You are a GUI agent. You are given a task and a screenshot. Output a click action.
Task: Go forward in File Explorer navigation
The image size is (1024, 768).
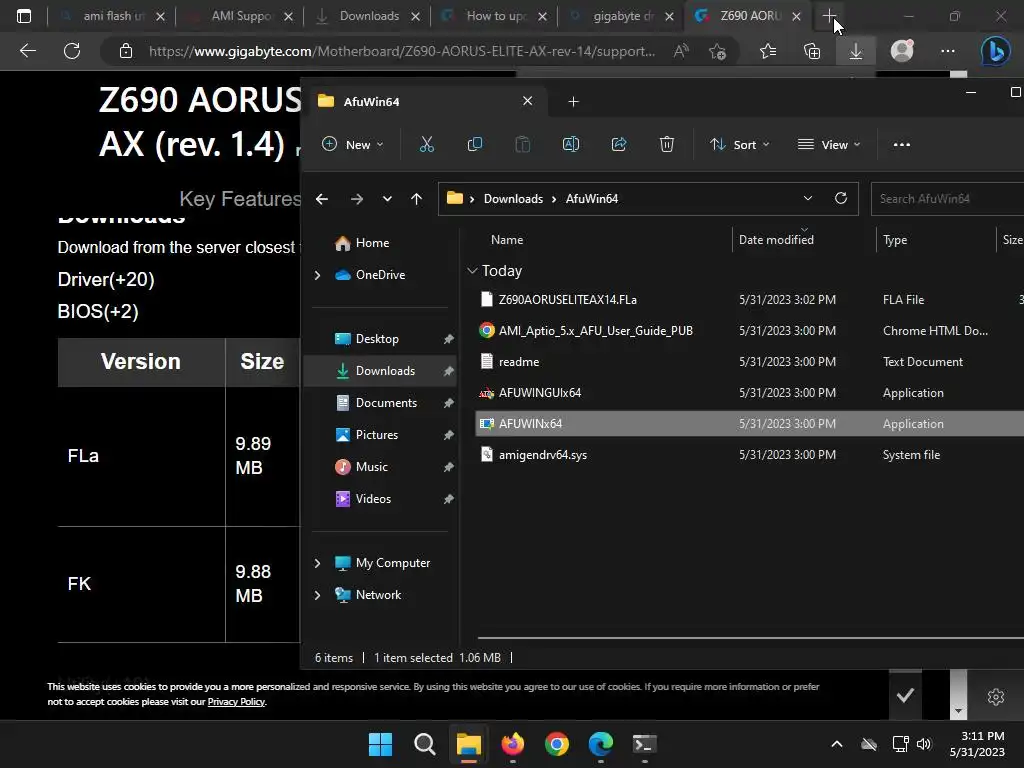click(357, 199)
